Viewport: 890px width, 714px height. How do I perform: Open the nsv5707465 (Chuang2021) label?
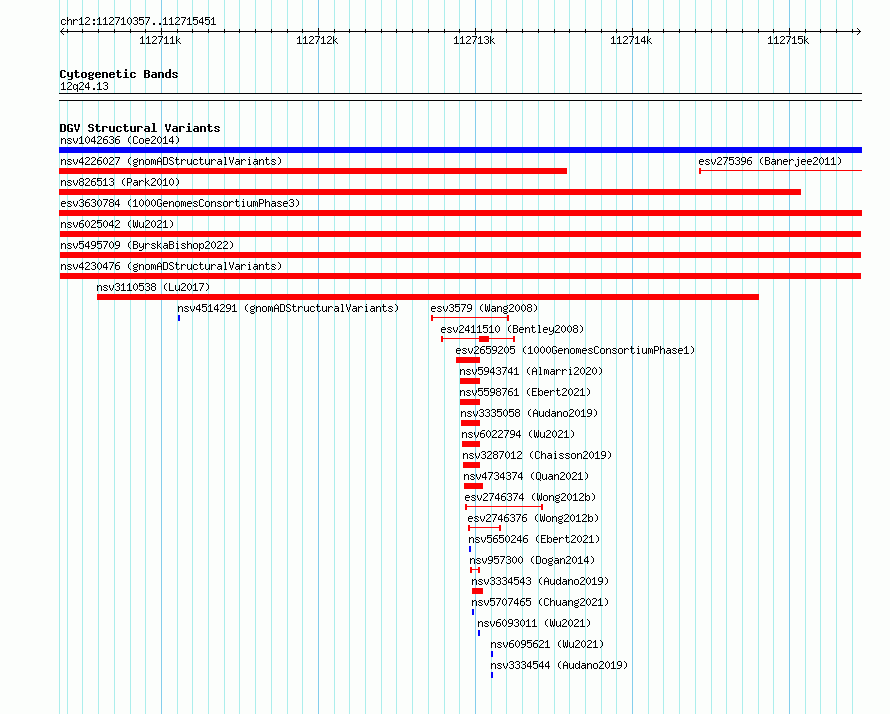540,602
